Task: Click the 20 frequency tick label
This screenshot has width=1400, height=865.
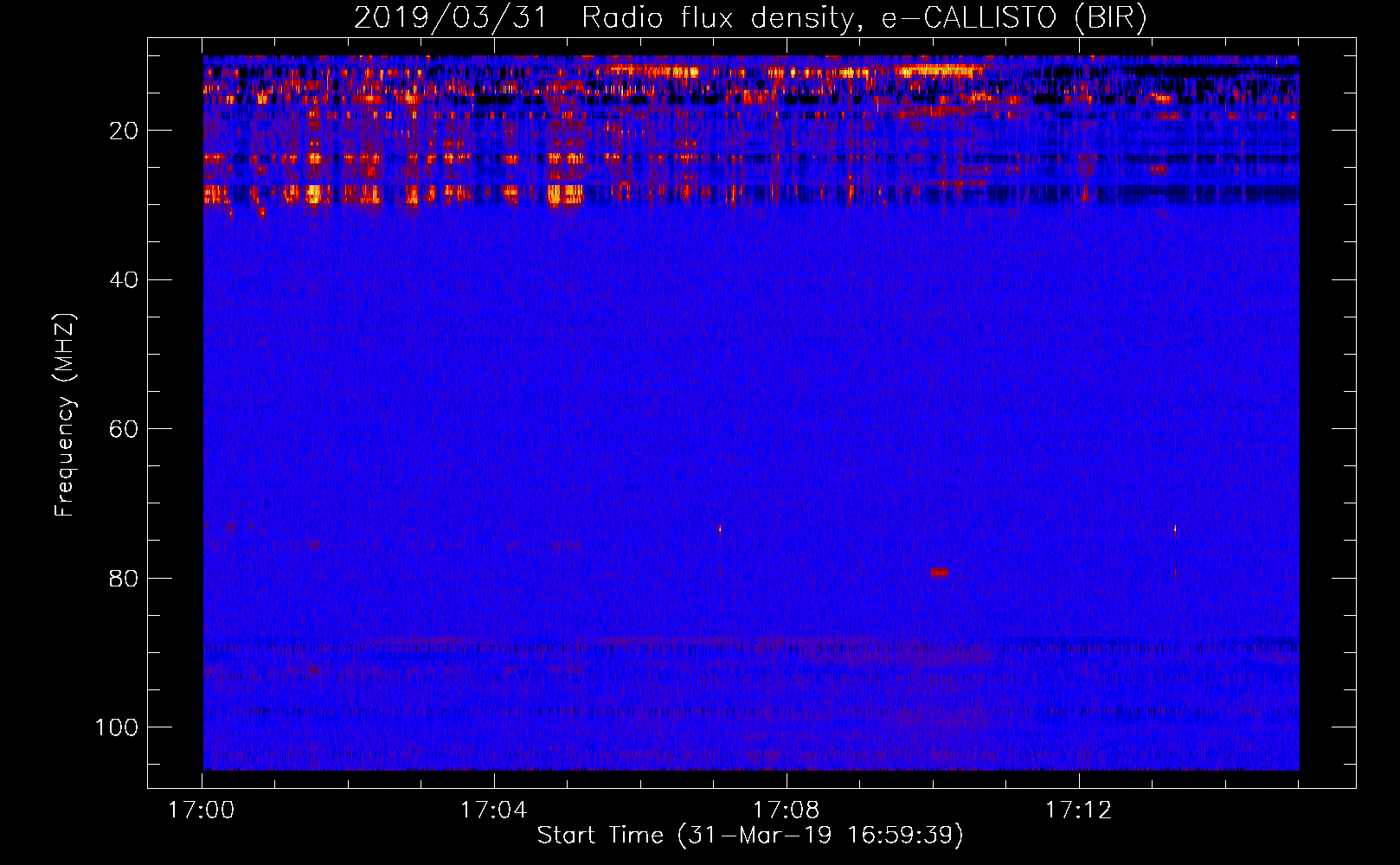Action: tap(124, 131)
